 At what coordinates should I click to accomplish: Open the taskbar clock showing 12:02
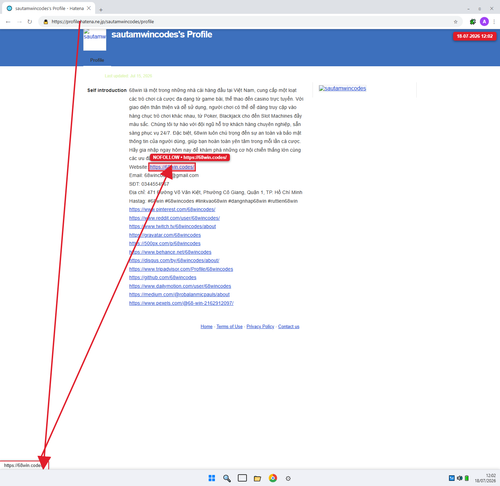[x=485, y=478]
